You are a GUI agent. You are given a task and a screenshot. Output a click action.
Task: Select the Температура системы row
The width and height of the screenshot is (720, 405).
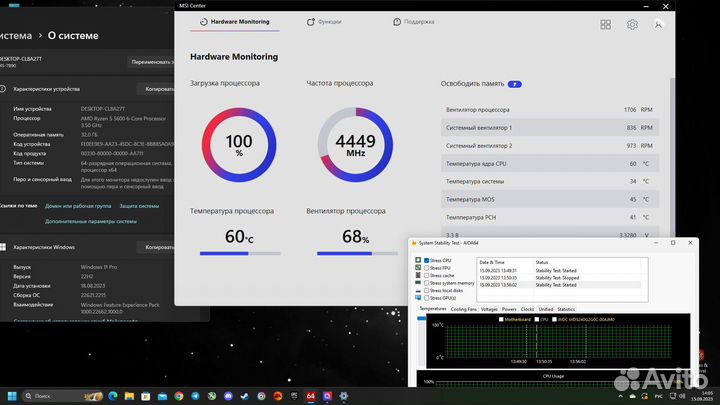[550, 181]
